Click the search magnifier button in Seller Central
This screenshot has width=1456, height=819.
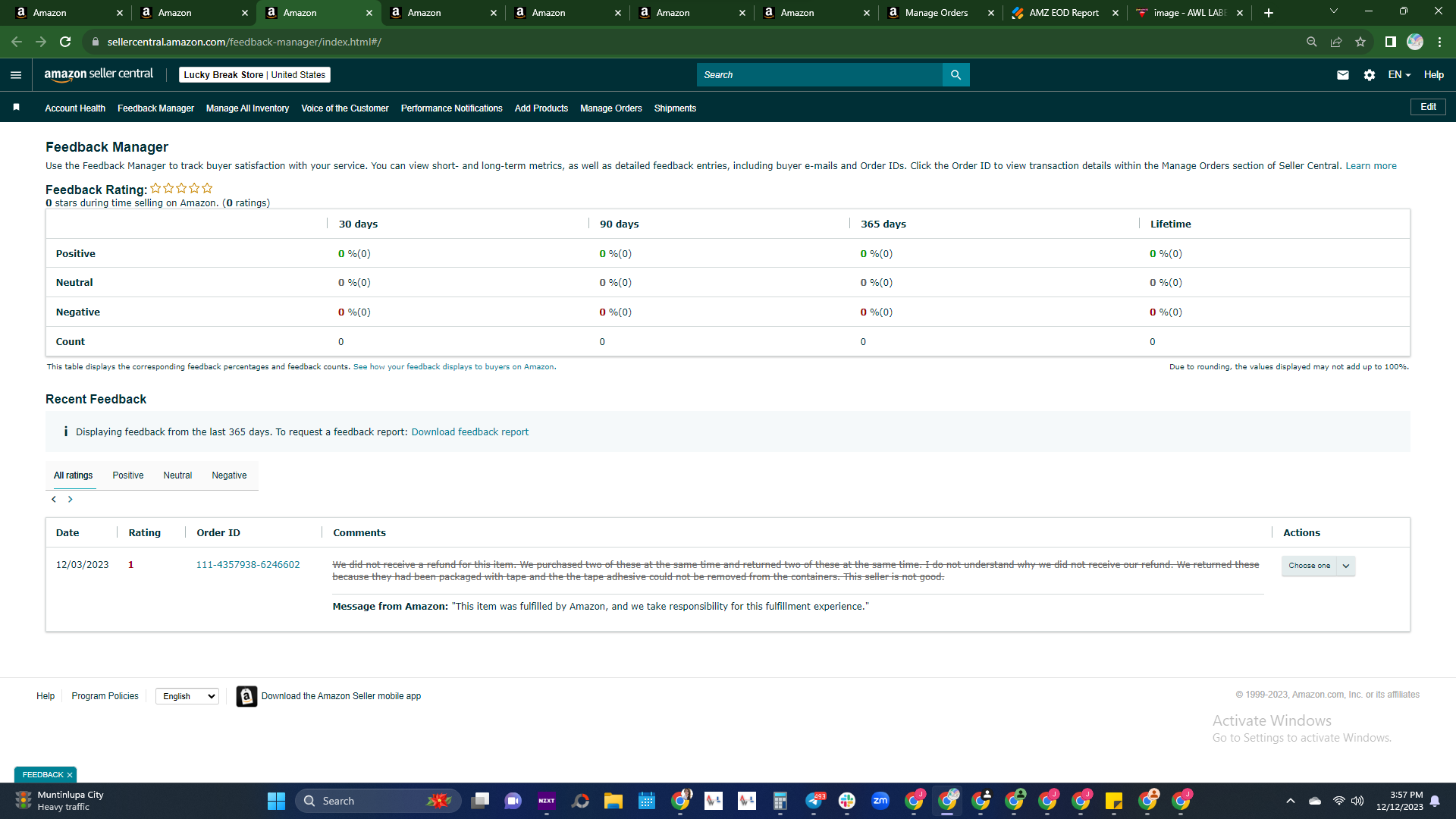(955, 74)
